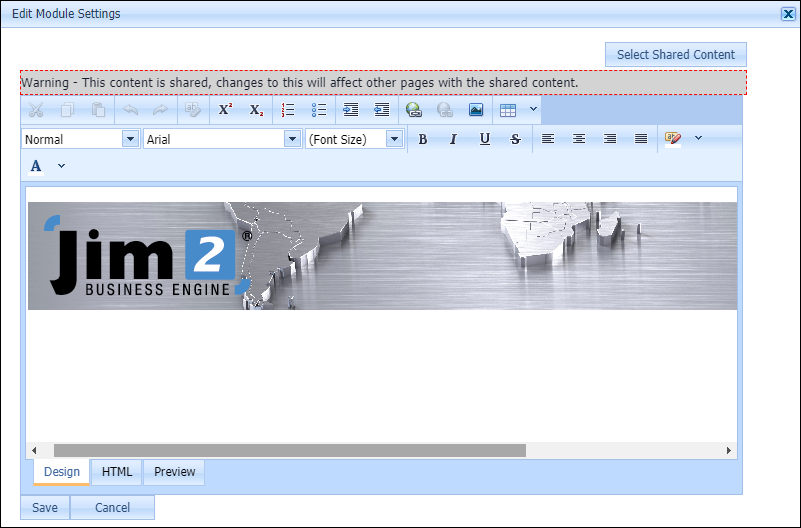The height and width of the screenshot is (528, 801).
Task: Click the Cut scissors icon
Action: [36, 110]
